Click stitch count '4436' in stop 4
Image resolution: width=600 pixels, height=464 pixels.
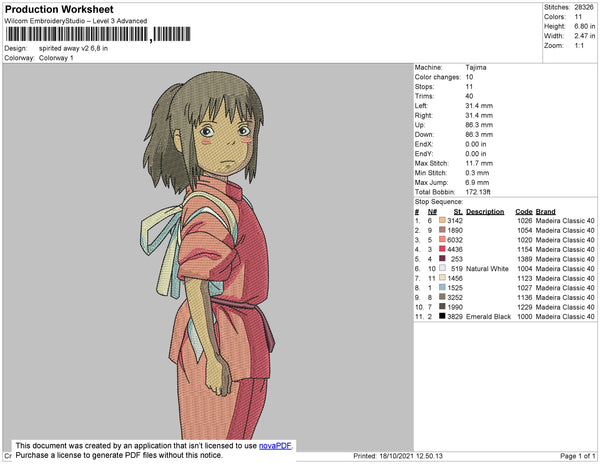point(455,249)
